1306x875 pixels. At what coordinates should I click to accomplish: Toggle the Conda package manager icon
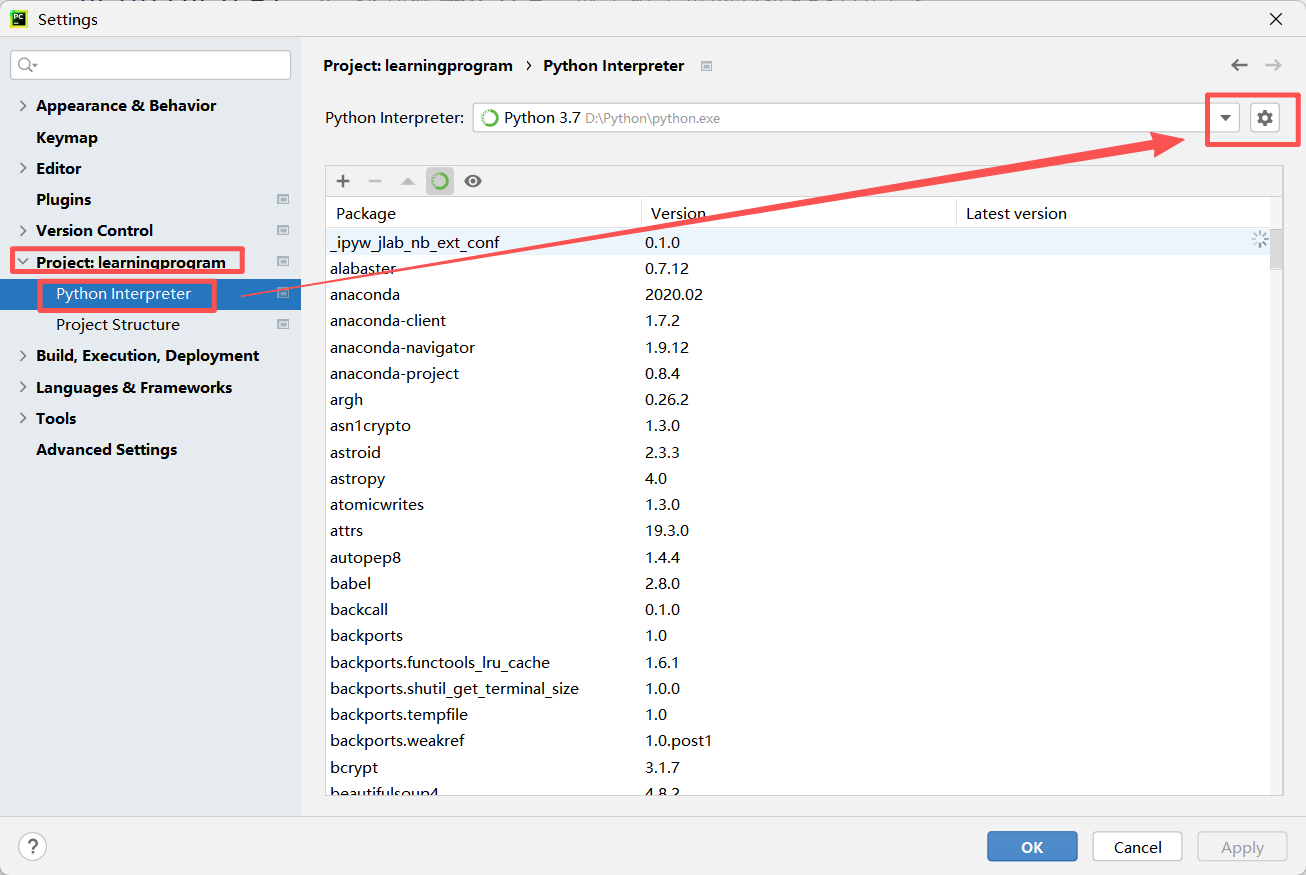pyautogui.click(x=440, y=181)
